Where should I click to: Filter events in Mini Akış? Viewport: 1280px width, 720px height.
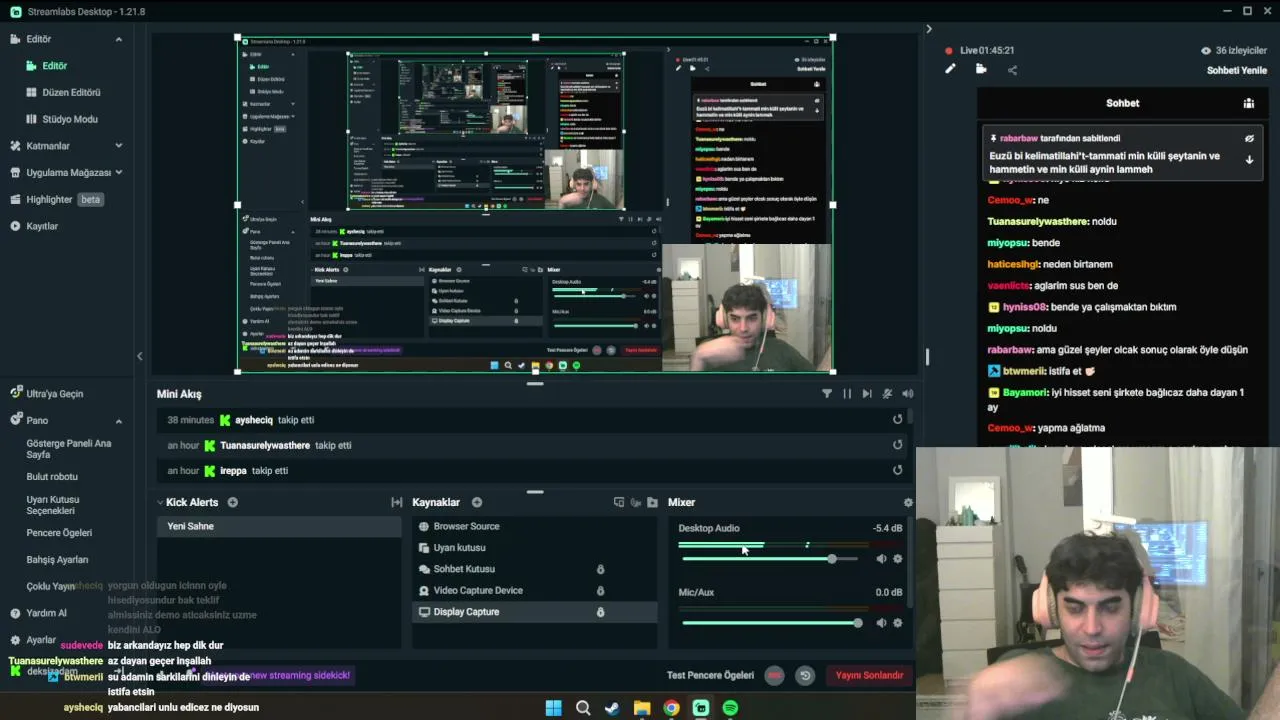[x=827, y=394]
